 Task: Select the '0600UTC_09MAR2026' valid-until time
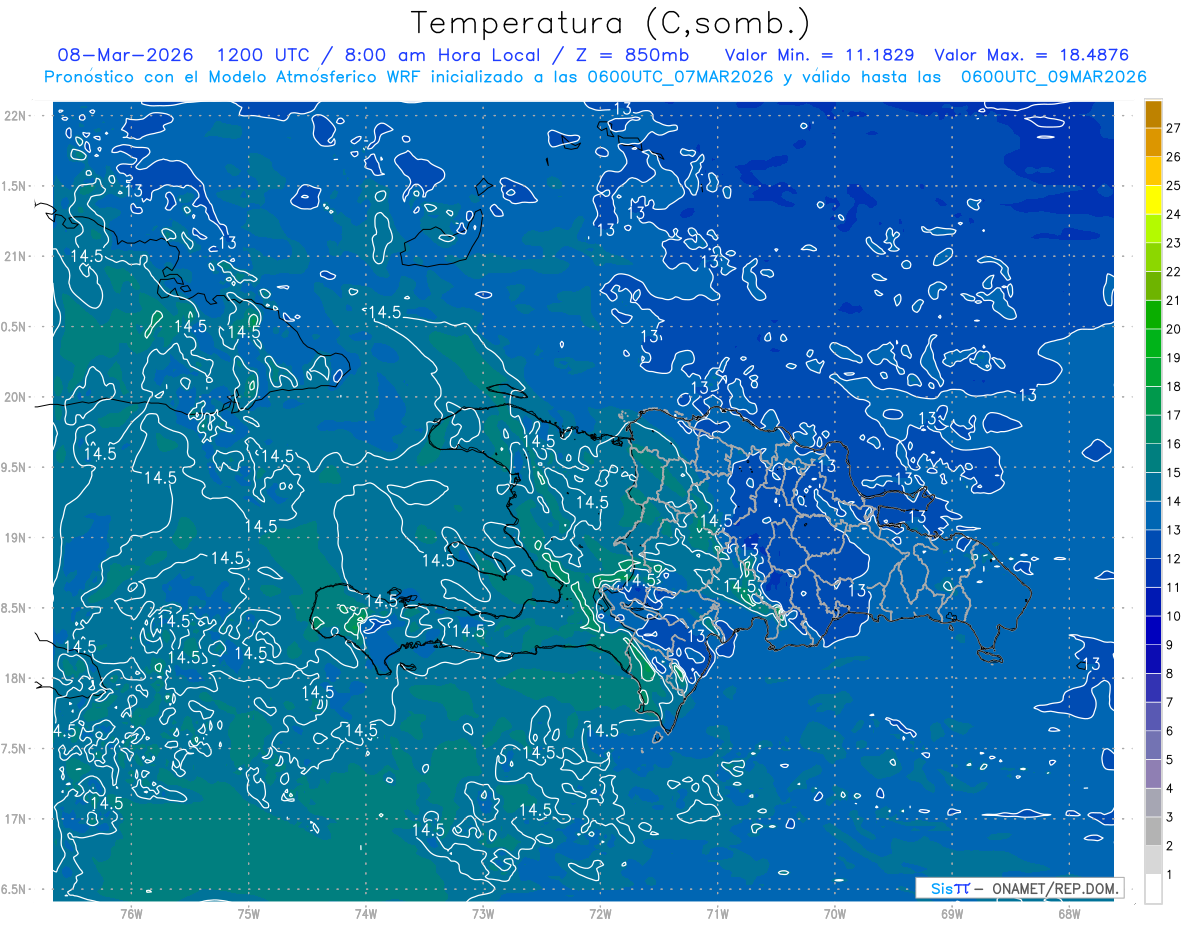[x=1053, y=77]
